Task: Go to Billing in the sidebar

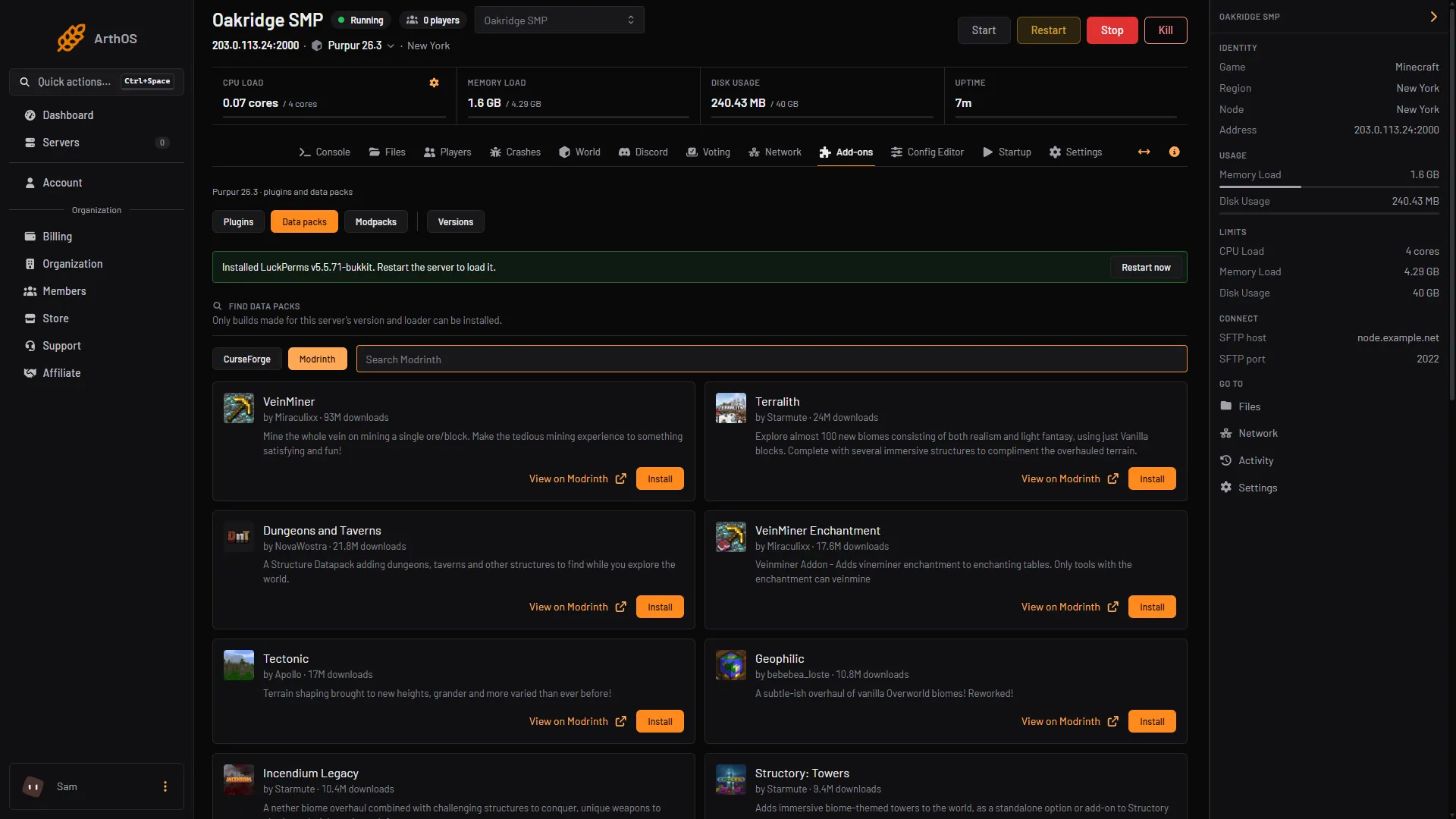Action: 96,237
